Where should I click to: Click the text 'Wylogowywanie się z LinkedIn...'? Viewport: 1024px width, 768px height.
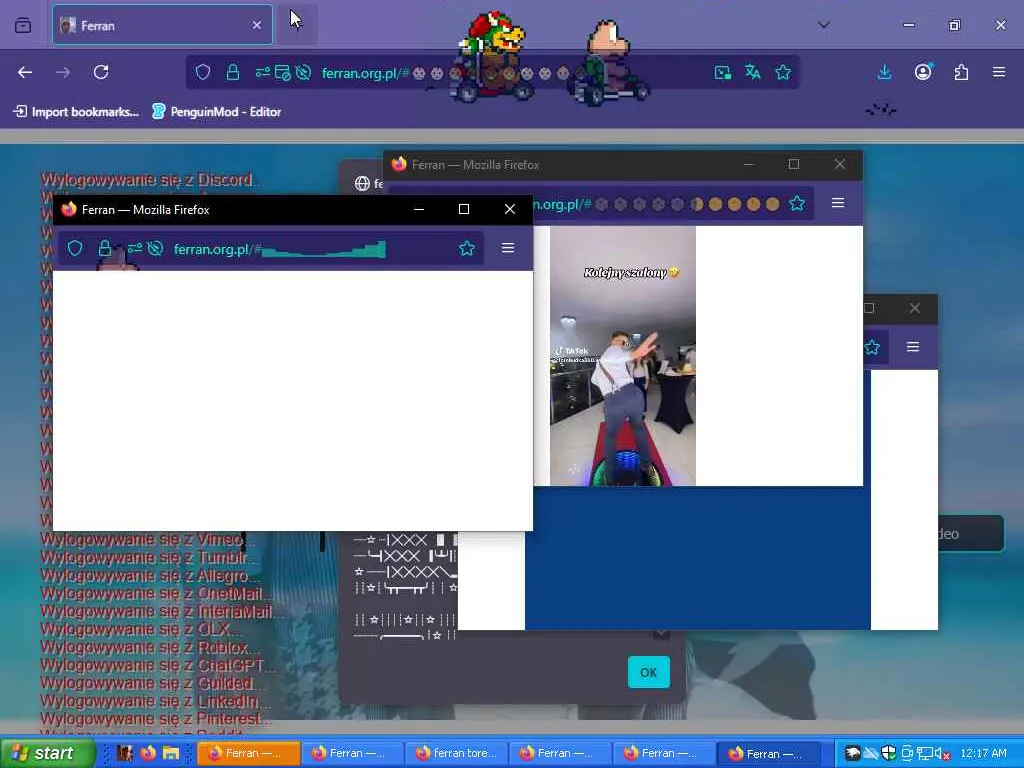[155, 701]
